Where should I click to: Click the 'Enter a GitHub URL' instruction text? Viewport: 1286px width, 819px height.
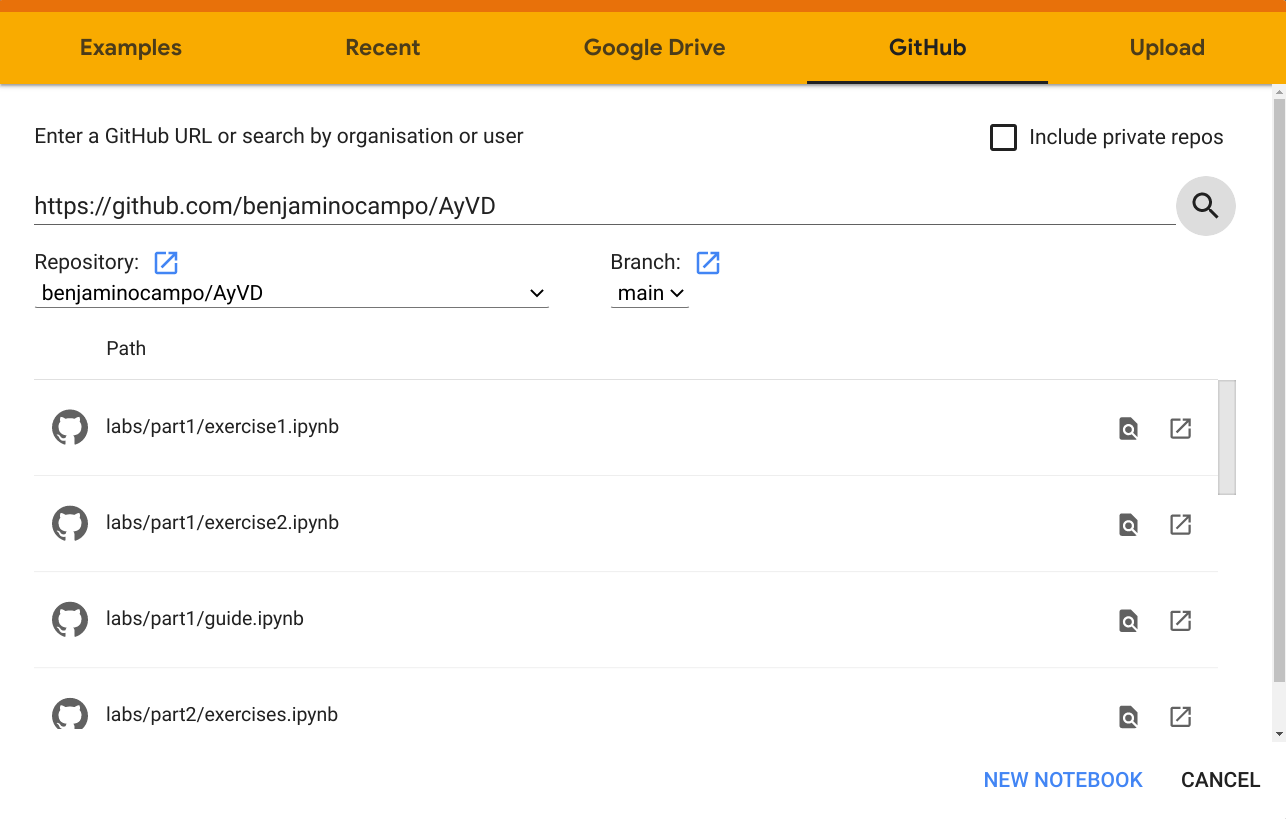(x=279, y=136)
